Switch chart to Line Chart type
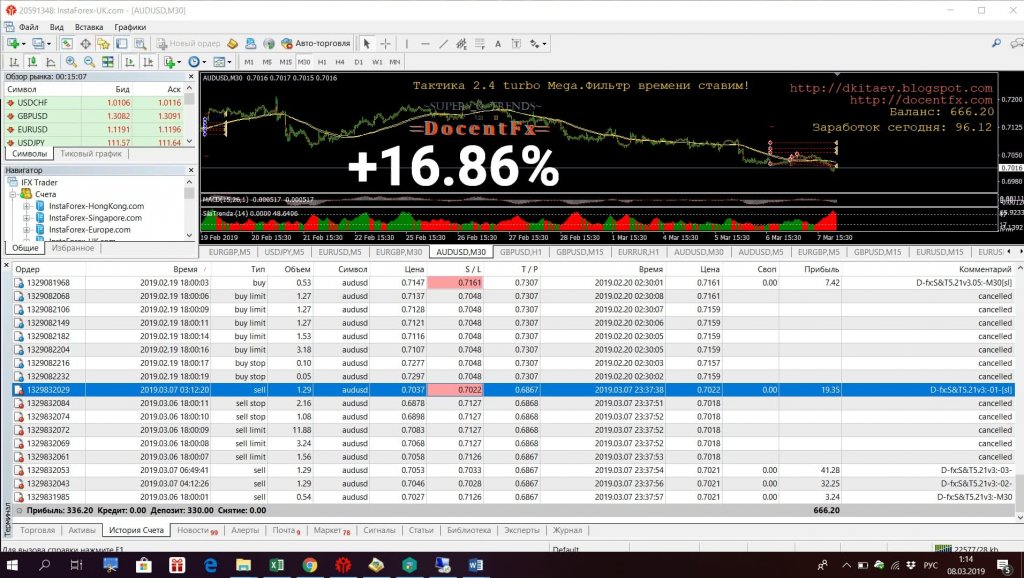 (50, 62)
